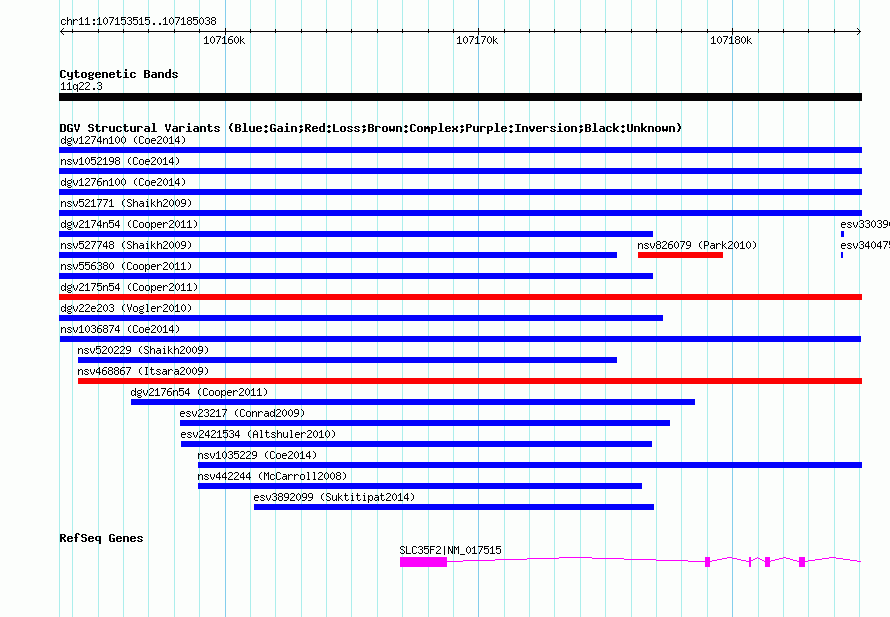Select the nsv1036874 (Coe2014) label
The width and height of the screenshot is (890, 617).
[120, 329]
